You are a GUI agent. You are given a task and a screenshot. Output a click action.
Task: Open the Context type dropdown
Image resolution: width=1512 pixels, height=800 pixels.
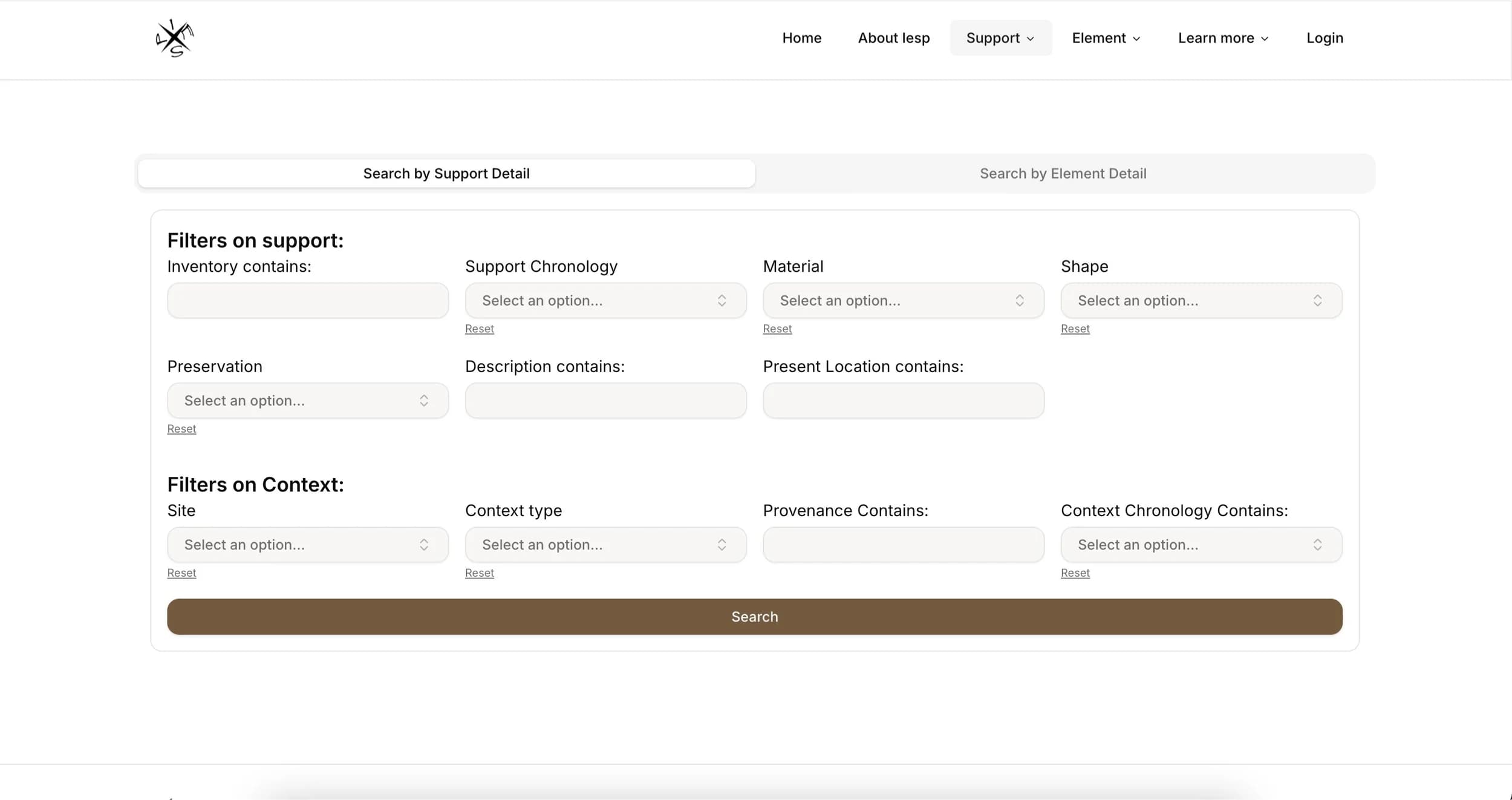pos(605,545)
